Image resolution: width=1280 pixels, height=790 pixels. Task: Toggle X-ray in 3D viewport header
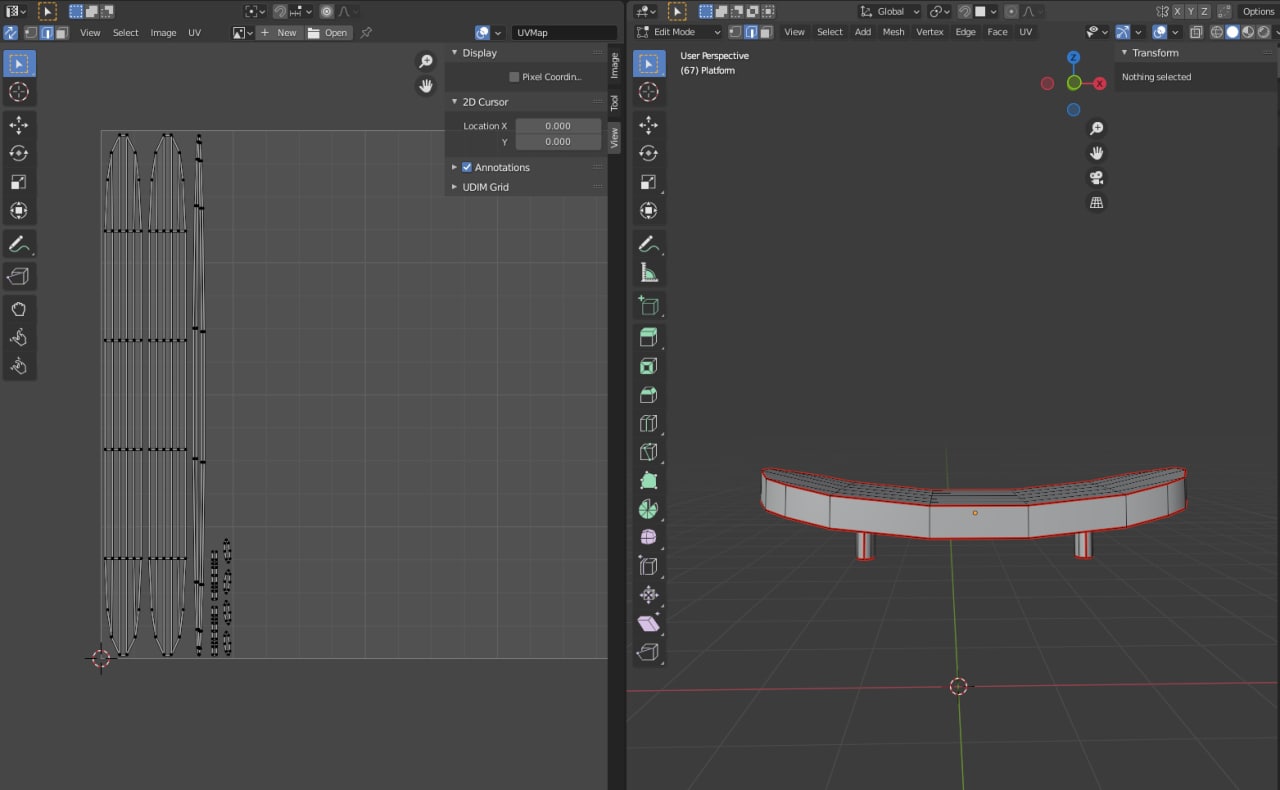click(x=1198, y=32)
